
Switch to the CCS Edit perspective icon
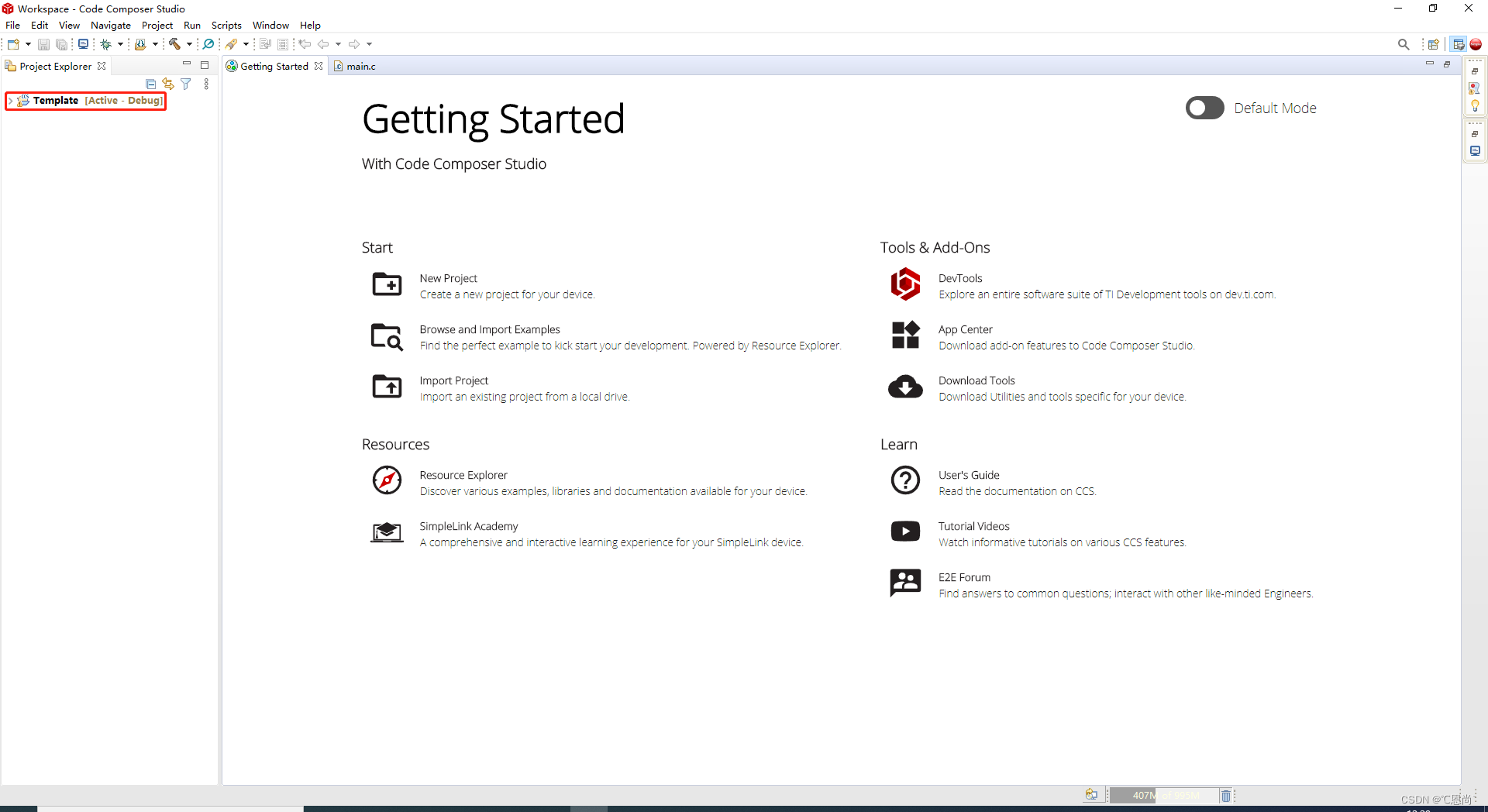(1459, 44)
